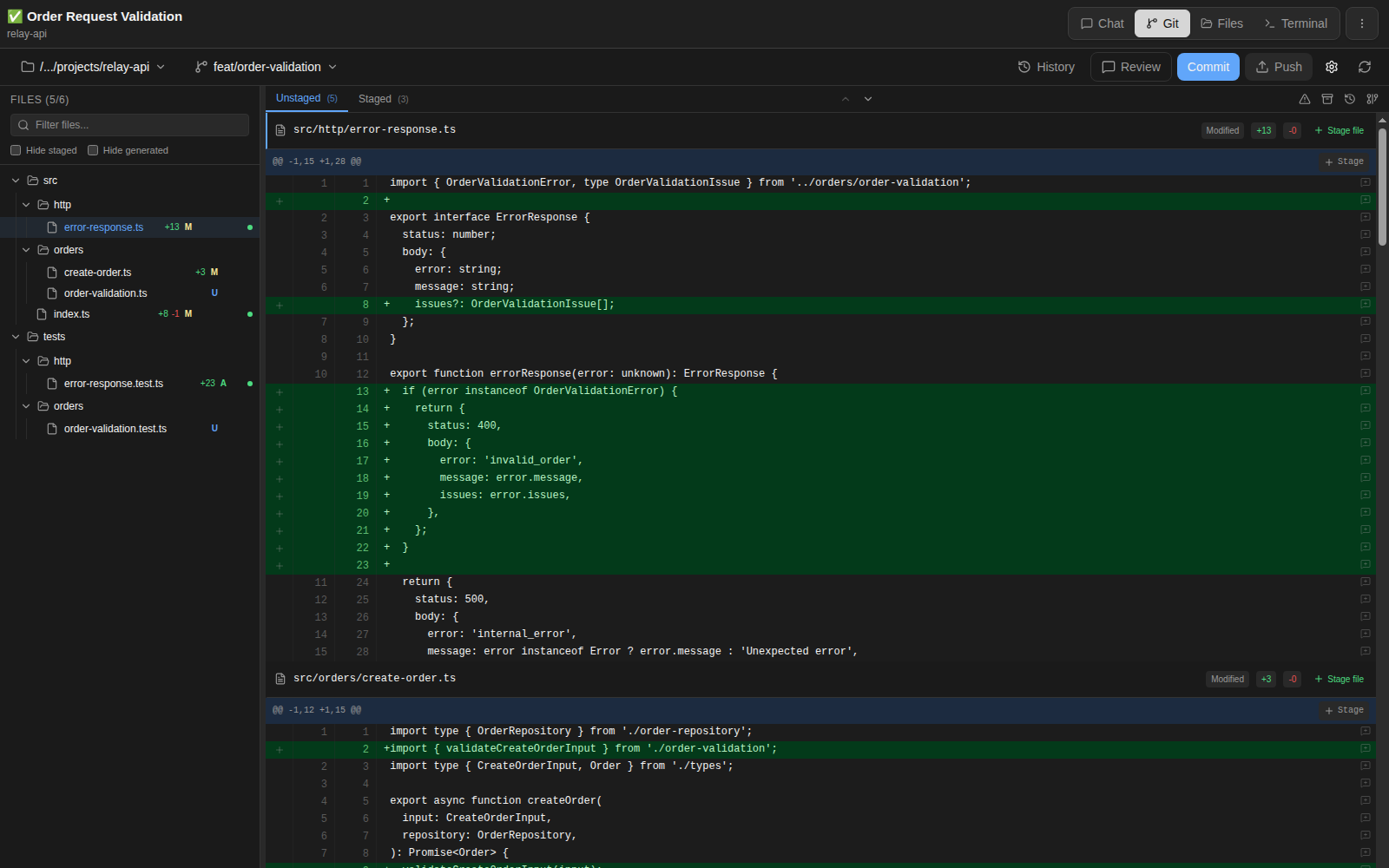This screenshot has height=868, width=1389.
Task: Click the 'Modified' badge of create-order.ts header
Action: [1228, 679]
